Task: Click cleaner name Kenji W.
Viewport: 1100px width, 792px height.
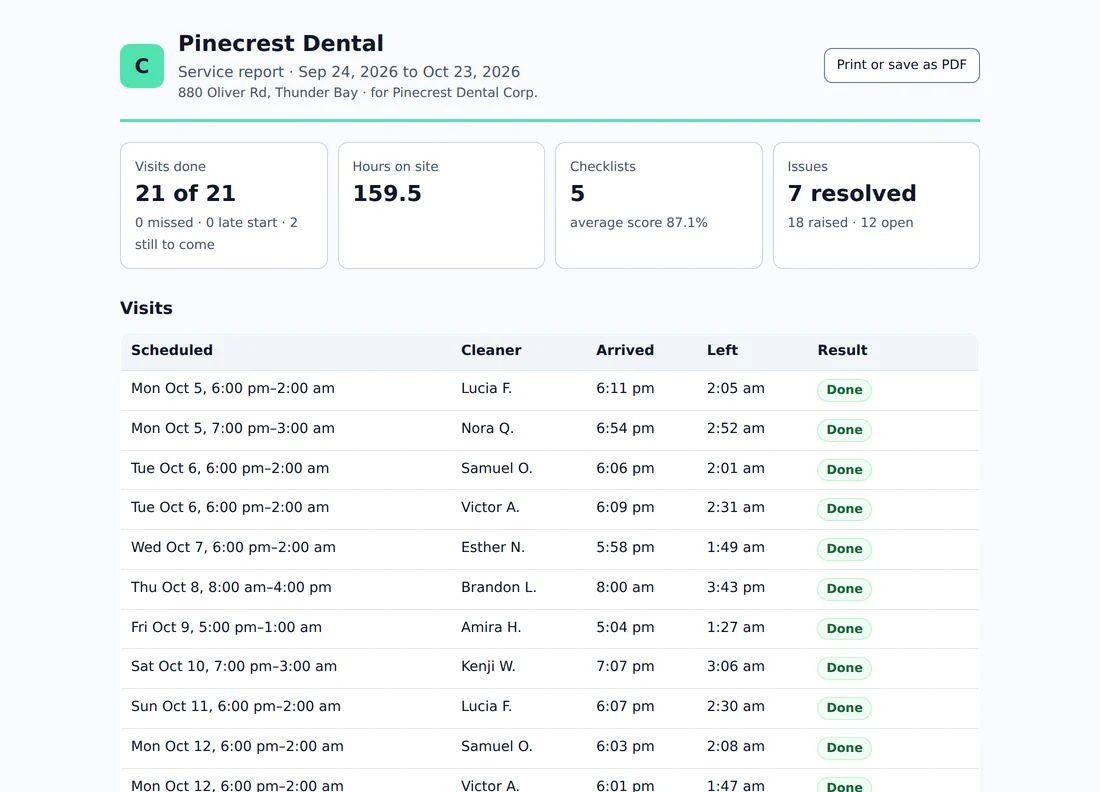Action: 488,667
